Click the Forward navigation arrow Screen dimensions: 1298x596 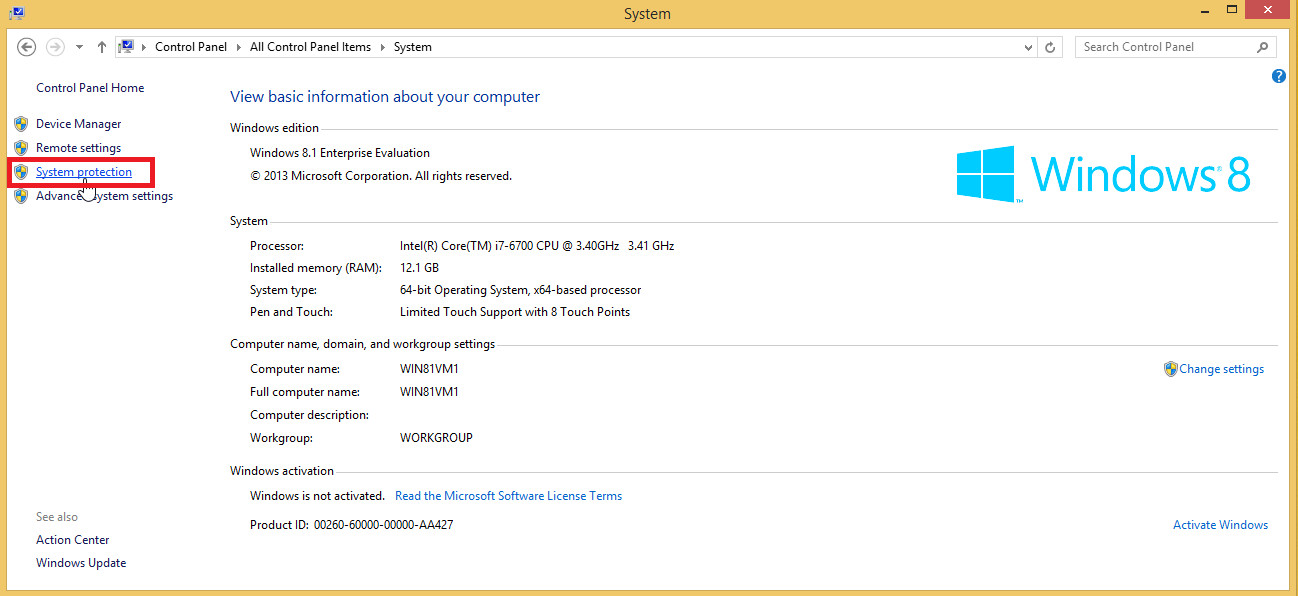click(x=55, y=47)
